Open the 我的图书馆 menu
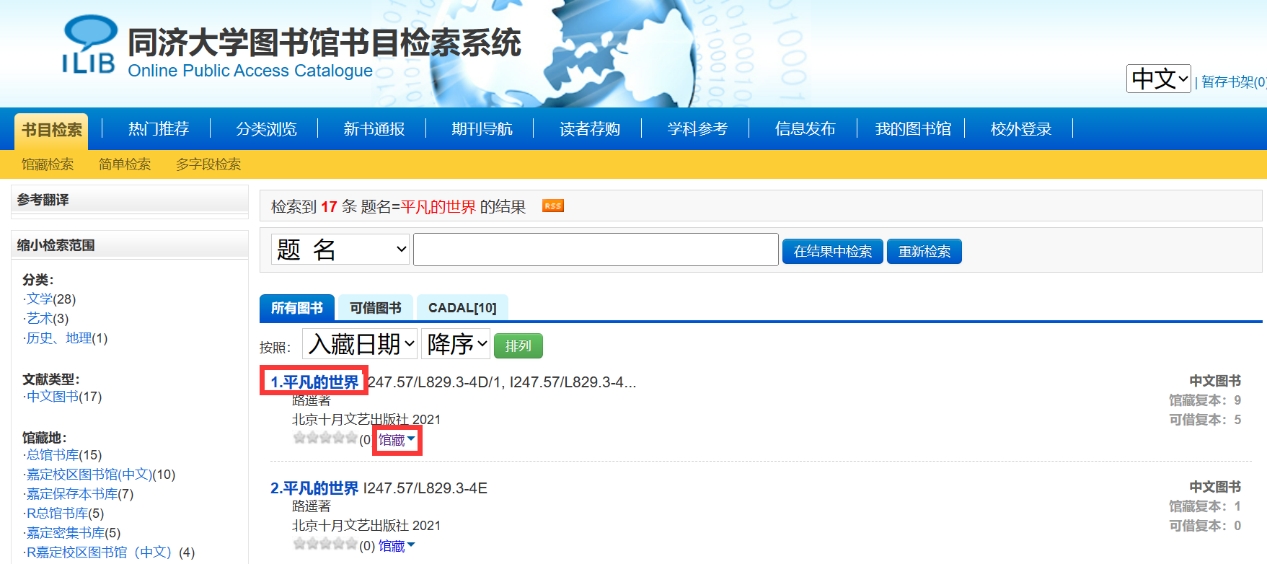This screenshot has height=564, width=1267. pos(913,129)
